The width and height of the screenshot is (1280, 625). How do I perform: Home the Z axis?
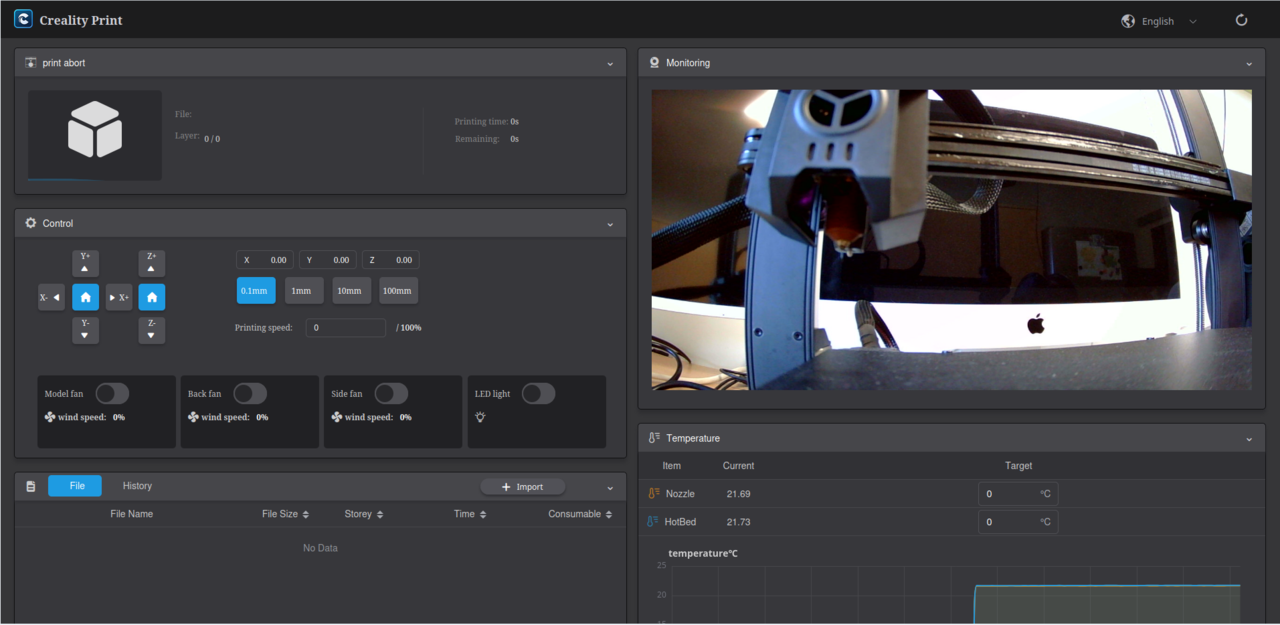[152, 297]
